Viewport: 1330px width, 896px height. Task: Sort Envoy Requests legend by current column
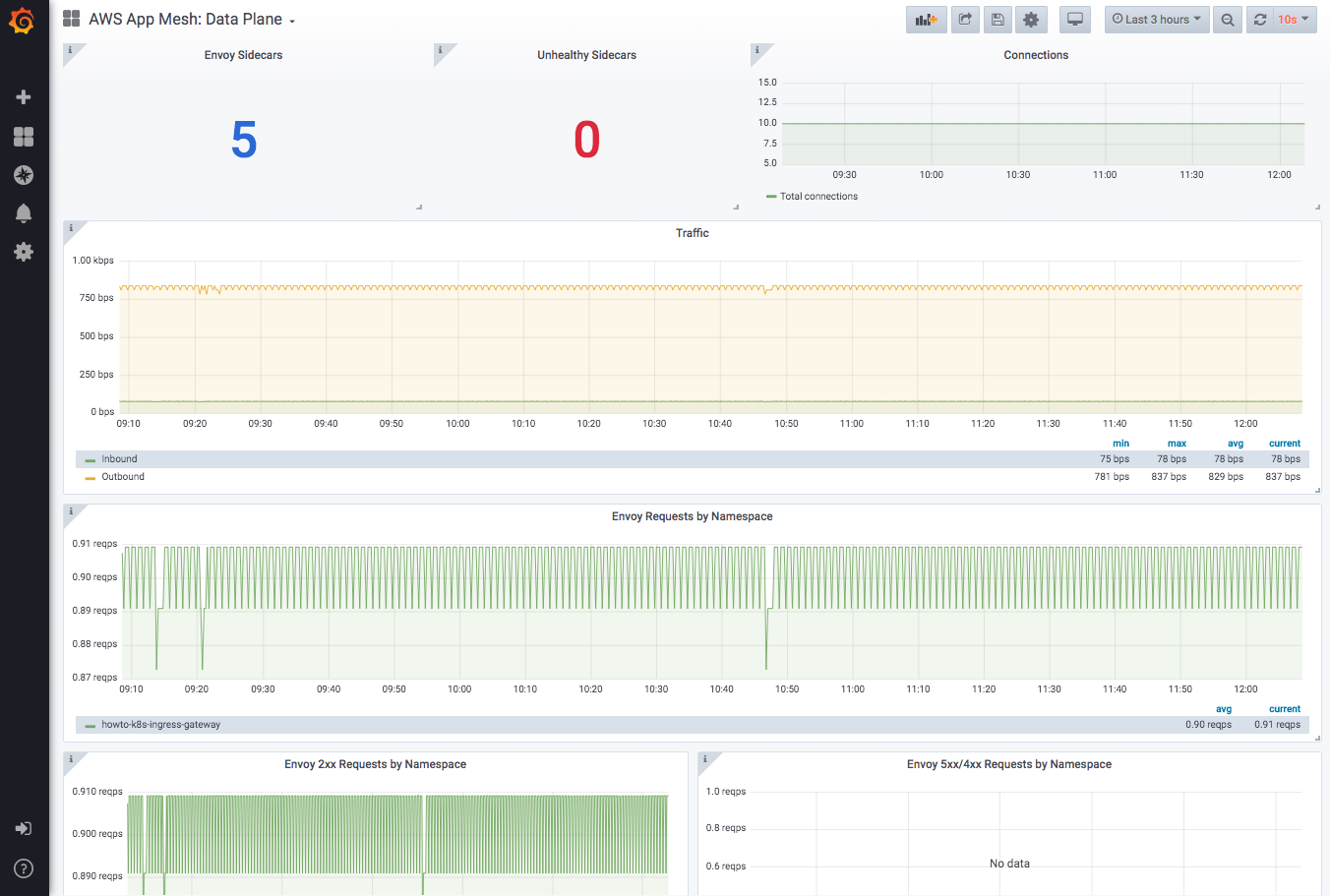pos(1285,709)
